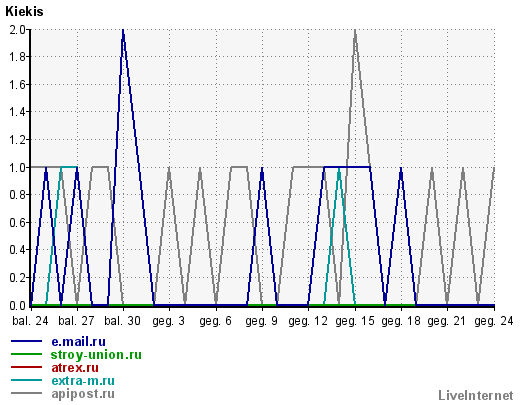Click the e.mail.ru legend link
This screenshot has width=520, height=405.
coord(78,342)
